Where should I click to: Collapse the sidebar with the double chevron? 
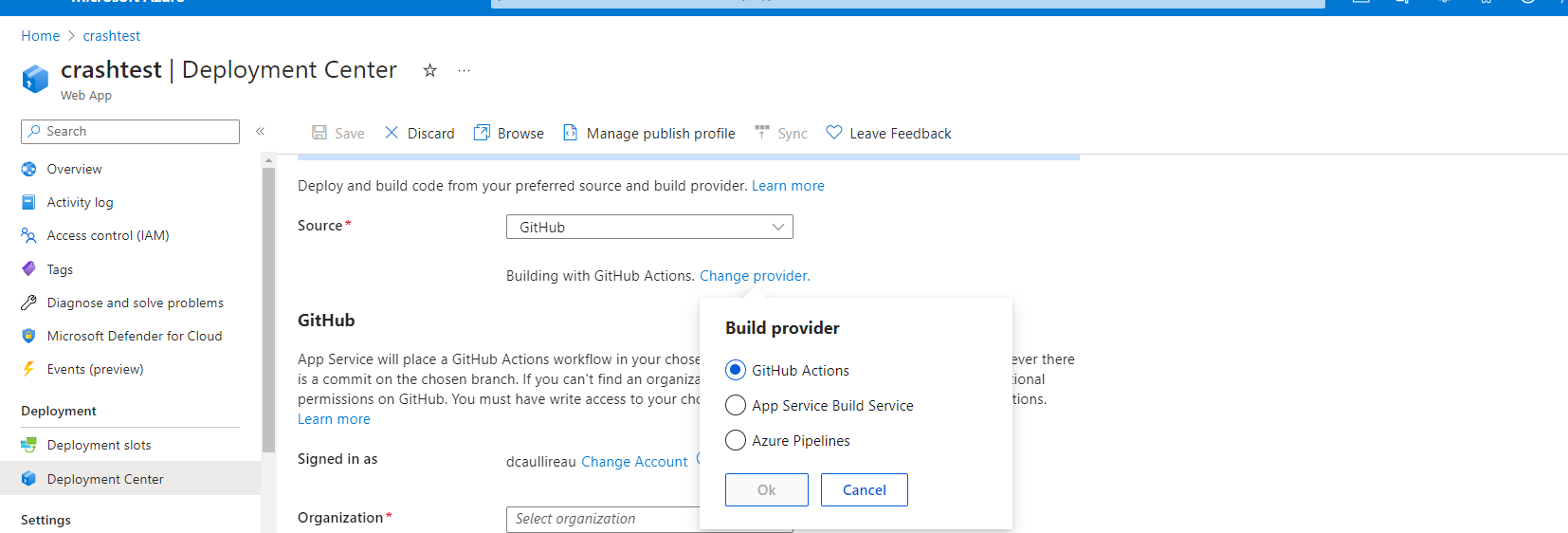coord(260,132)
